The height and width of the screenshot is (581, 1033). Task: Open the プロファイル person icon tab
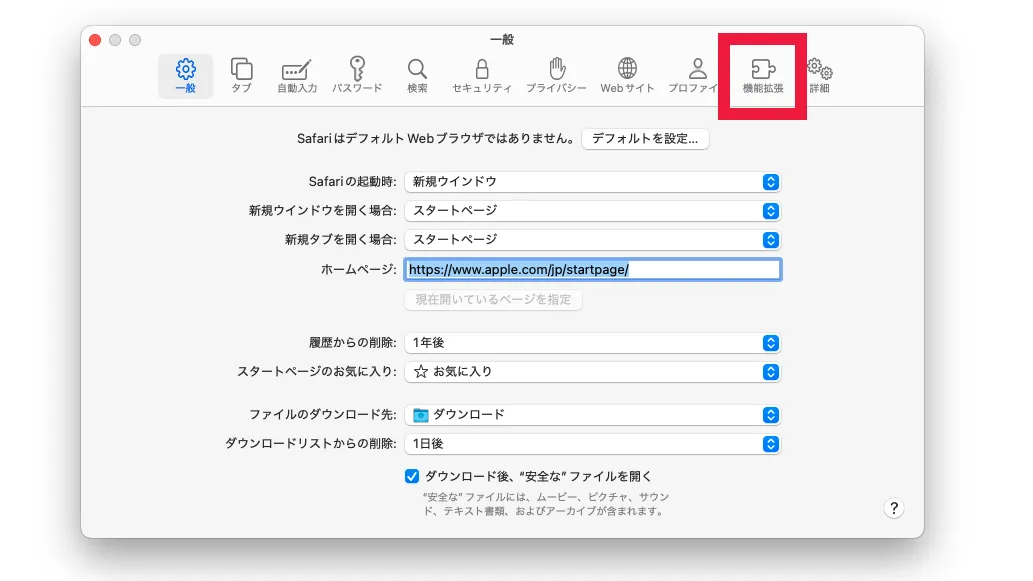point(693,76)
